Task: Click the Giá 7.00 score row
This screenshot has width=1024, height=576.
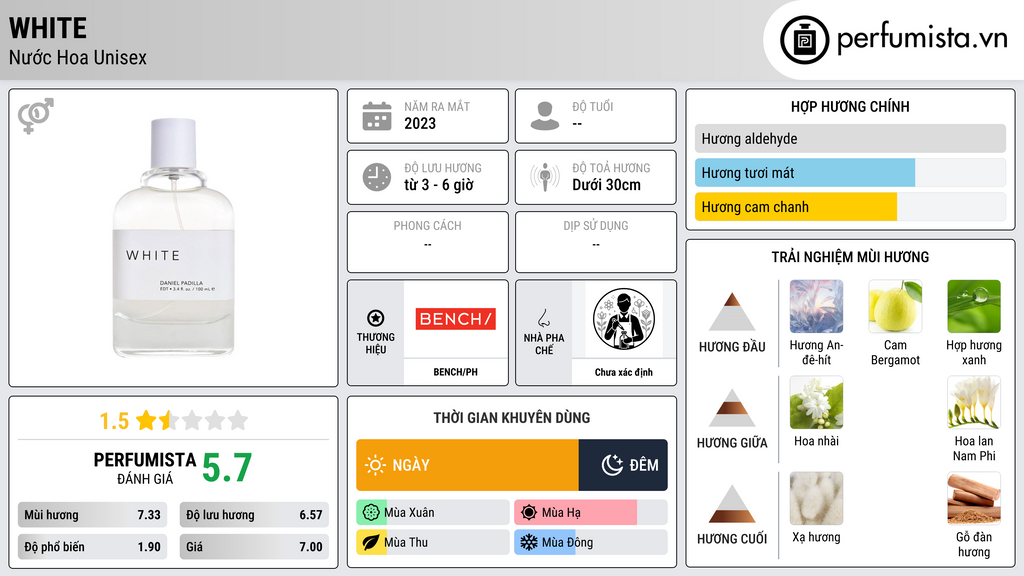Action: point(254,547)
